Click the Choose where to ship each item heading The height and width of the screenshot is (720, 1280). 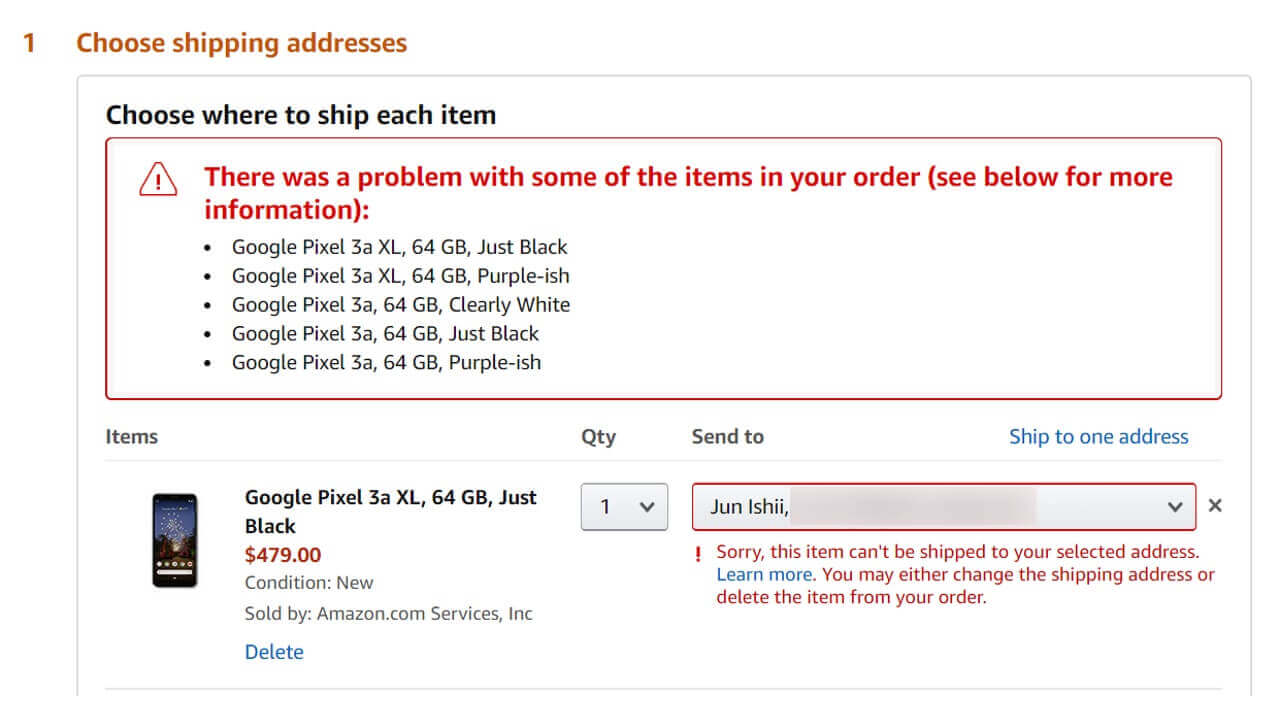coord(301,115)
